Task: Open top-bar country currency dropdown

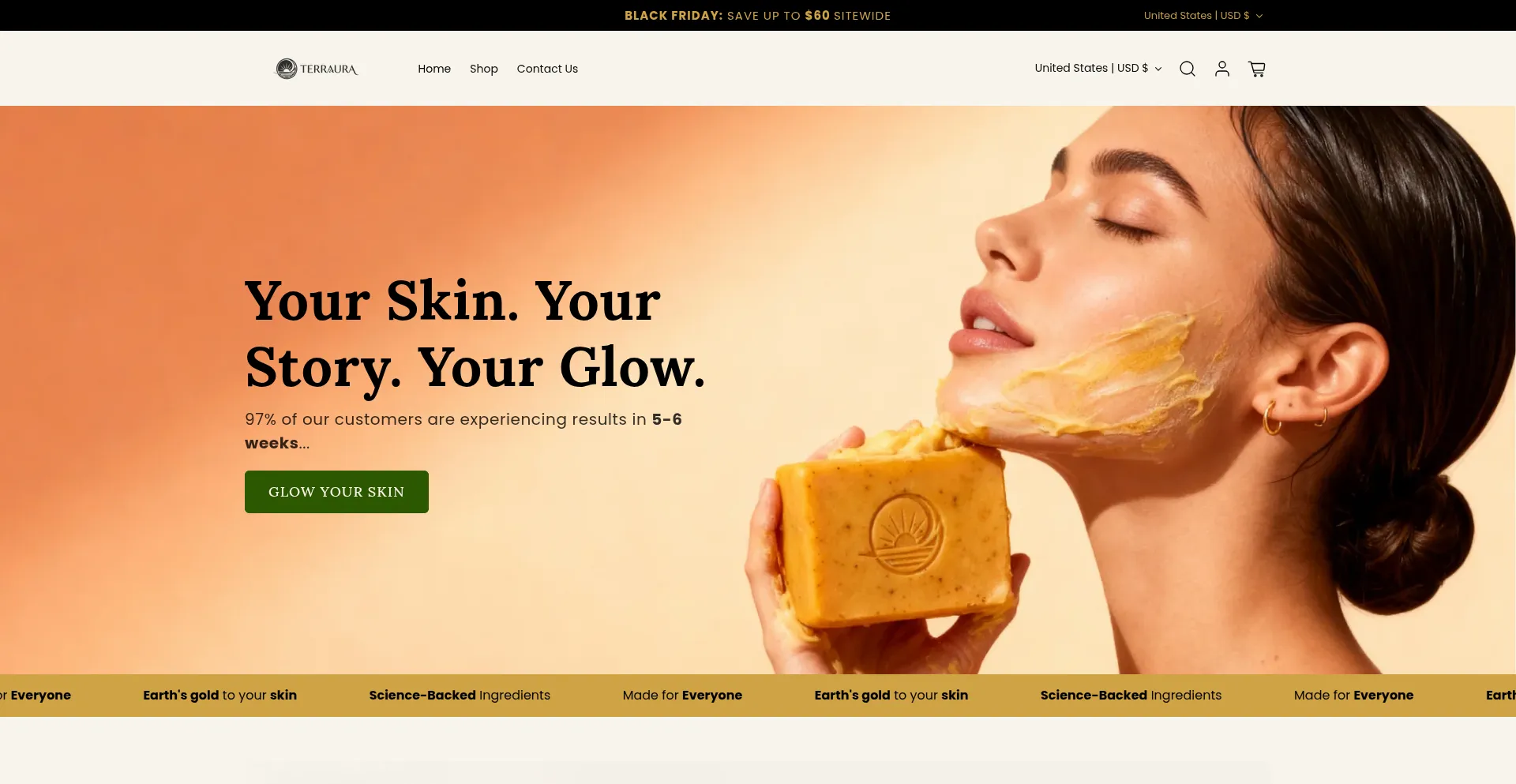Action: [x=1203, y=15]
